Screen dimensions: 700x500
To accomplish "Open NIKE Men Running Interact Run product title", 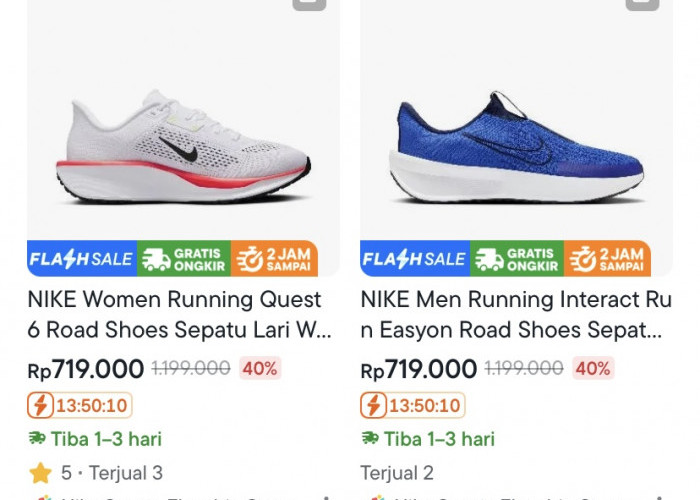I will tap(515, 314).
